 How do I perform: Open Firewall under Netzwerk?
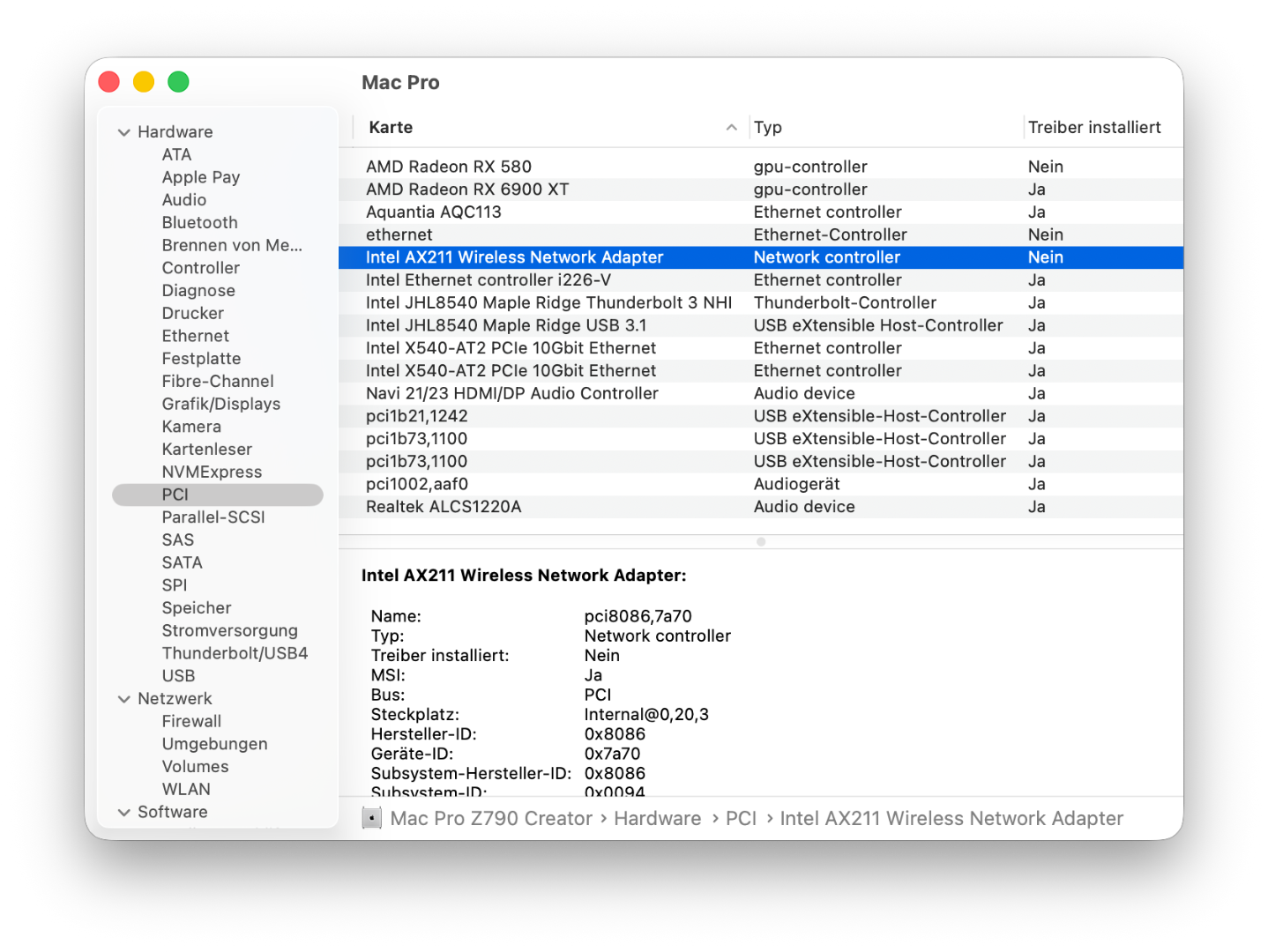click(x=191, y=721)
